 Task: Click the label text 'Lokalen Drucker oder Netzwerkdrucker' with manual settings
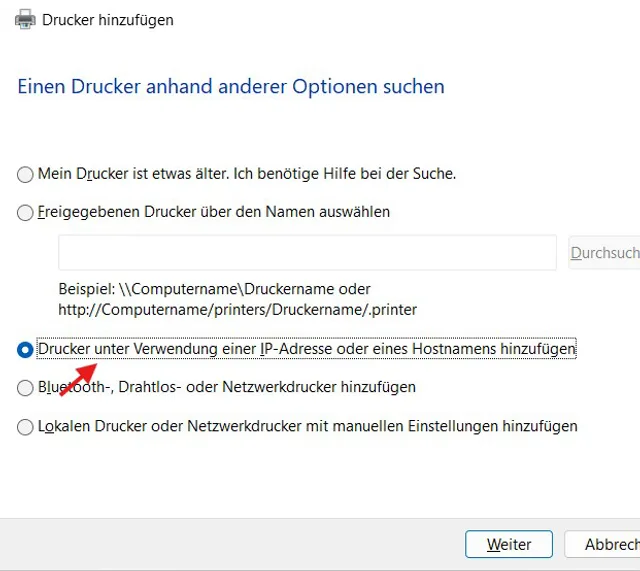pyautogui.click(x=307, y=426)
